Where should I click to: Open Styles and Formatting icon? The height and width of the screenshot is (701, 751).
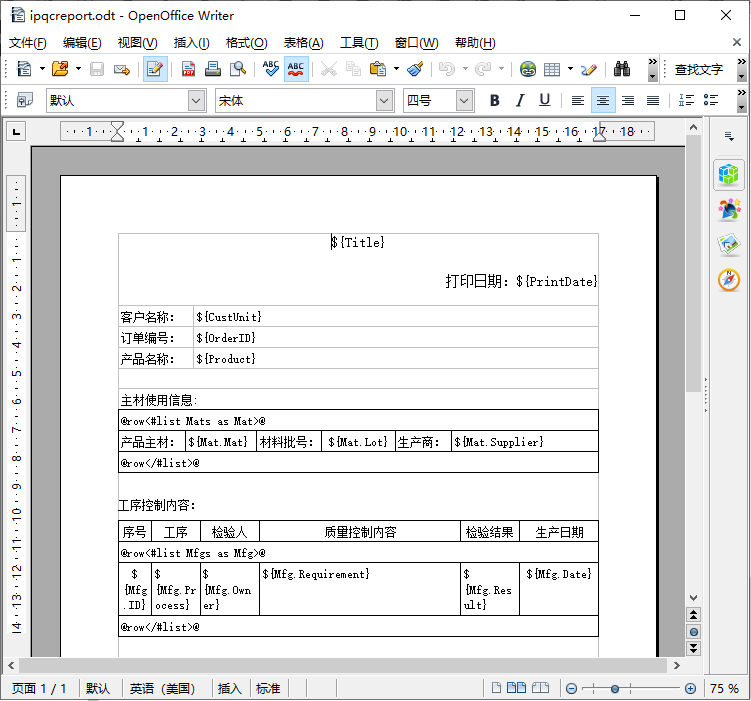coord(24,100)
